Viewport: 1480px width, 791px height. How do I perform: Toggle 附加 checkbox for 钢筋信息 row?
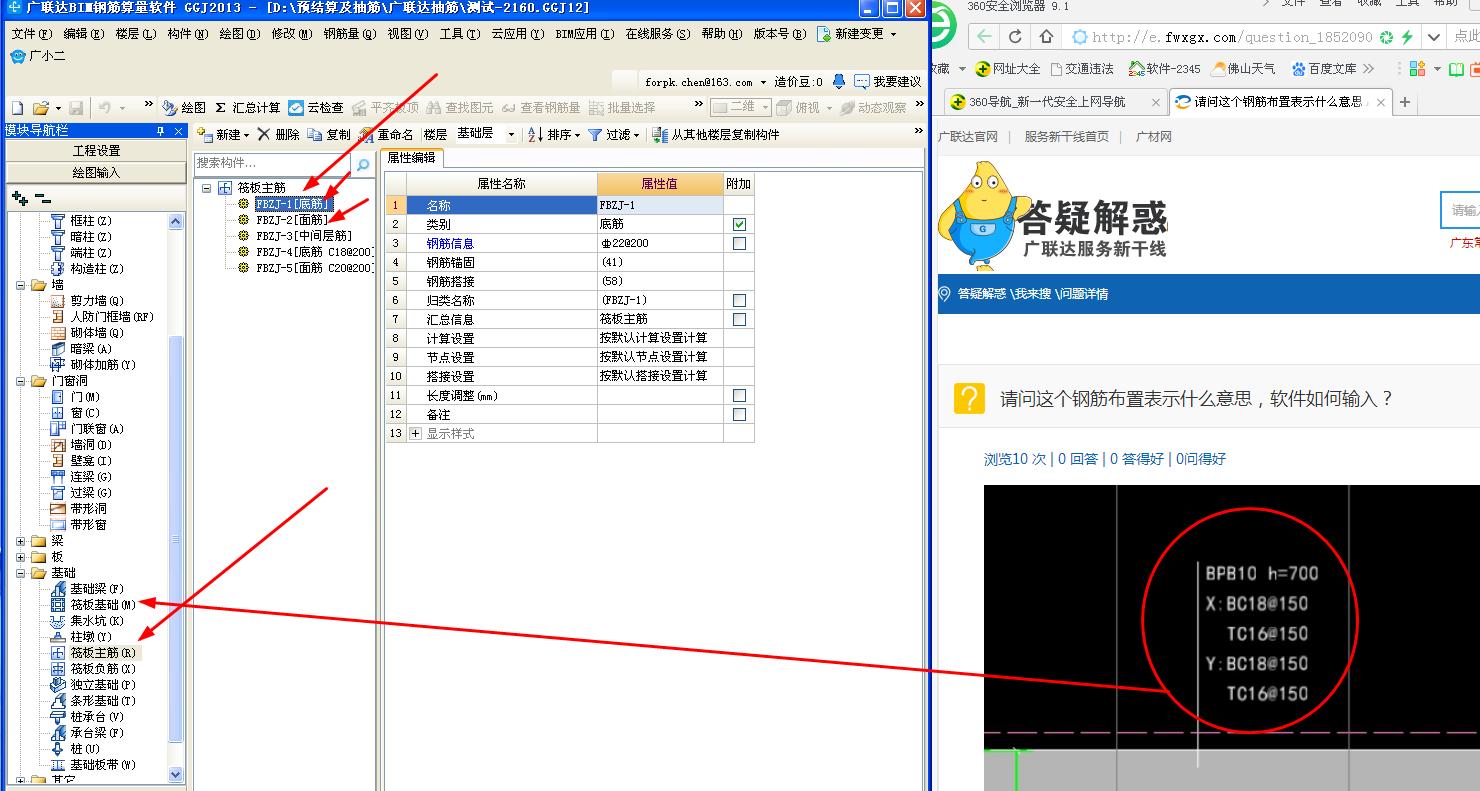739,243
